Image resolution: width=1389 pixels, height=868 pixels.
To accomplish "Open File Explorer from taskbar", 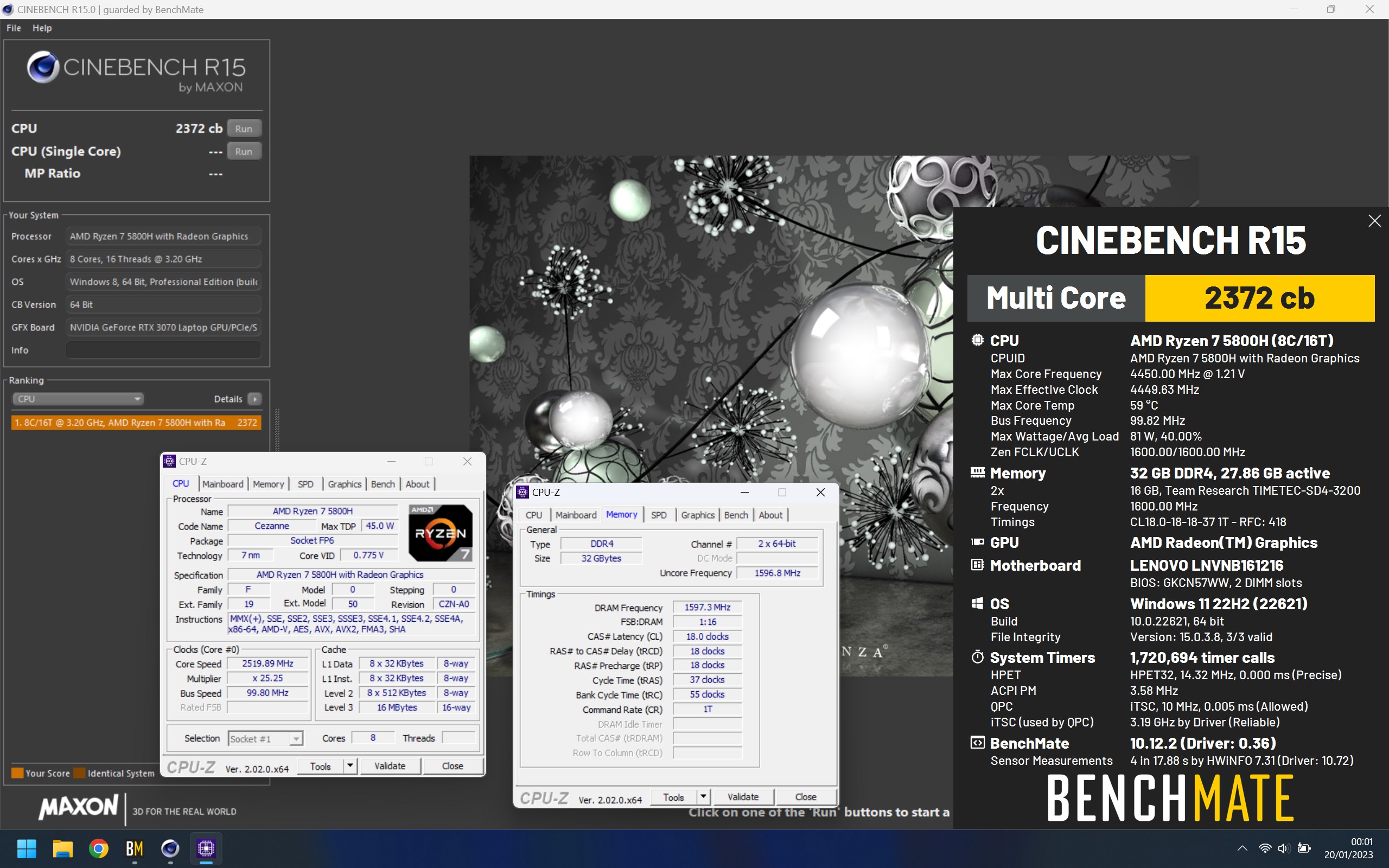I will tap(62, 848).
